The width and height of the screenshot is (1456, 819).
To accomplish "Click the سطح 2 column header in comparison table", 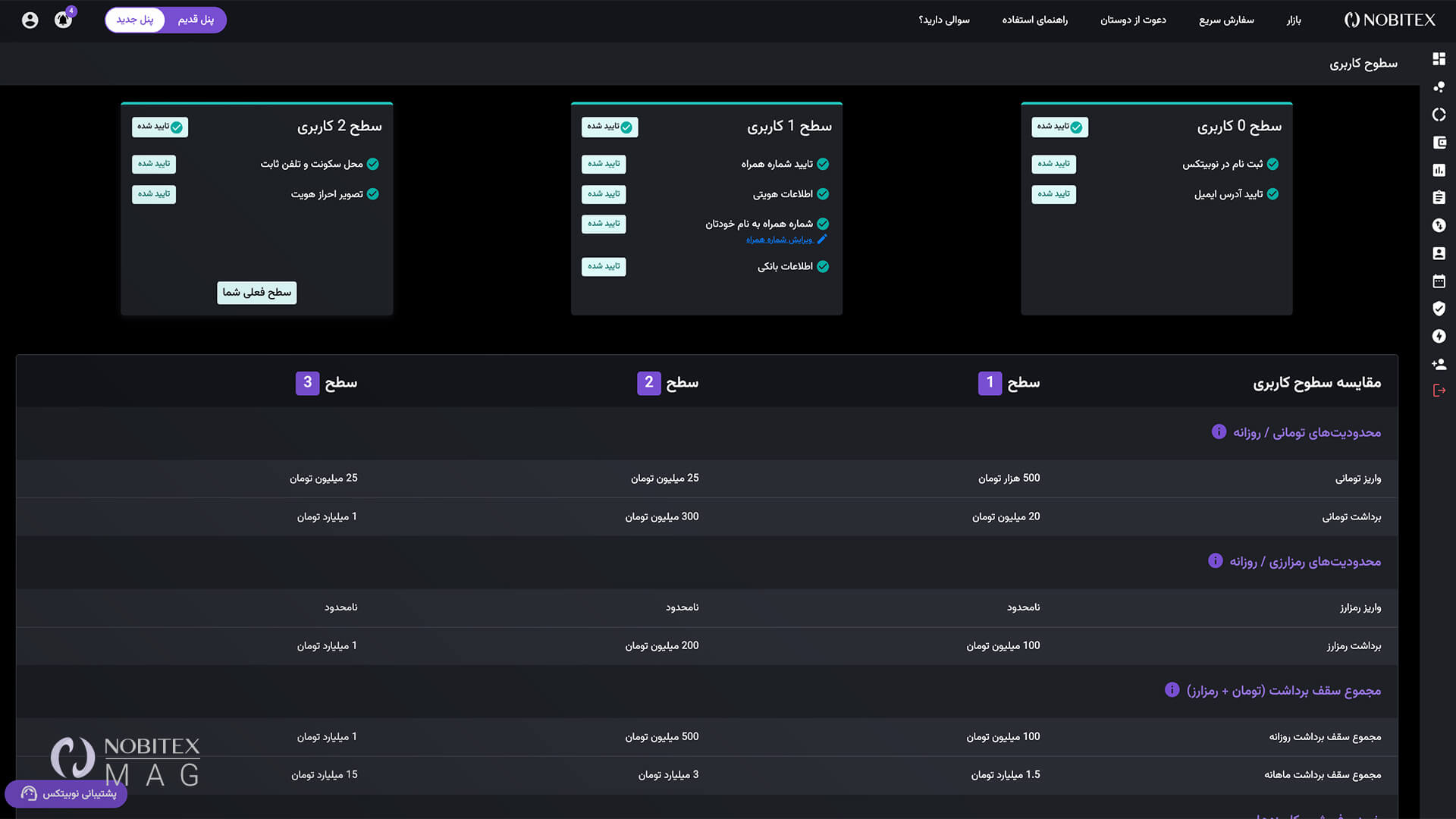I will tap(667, 383).
